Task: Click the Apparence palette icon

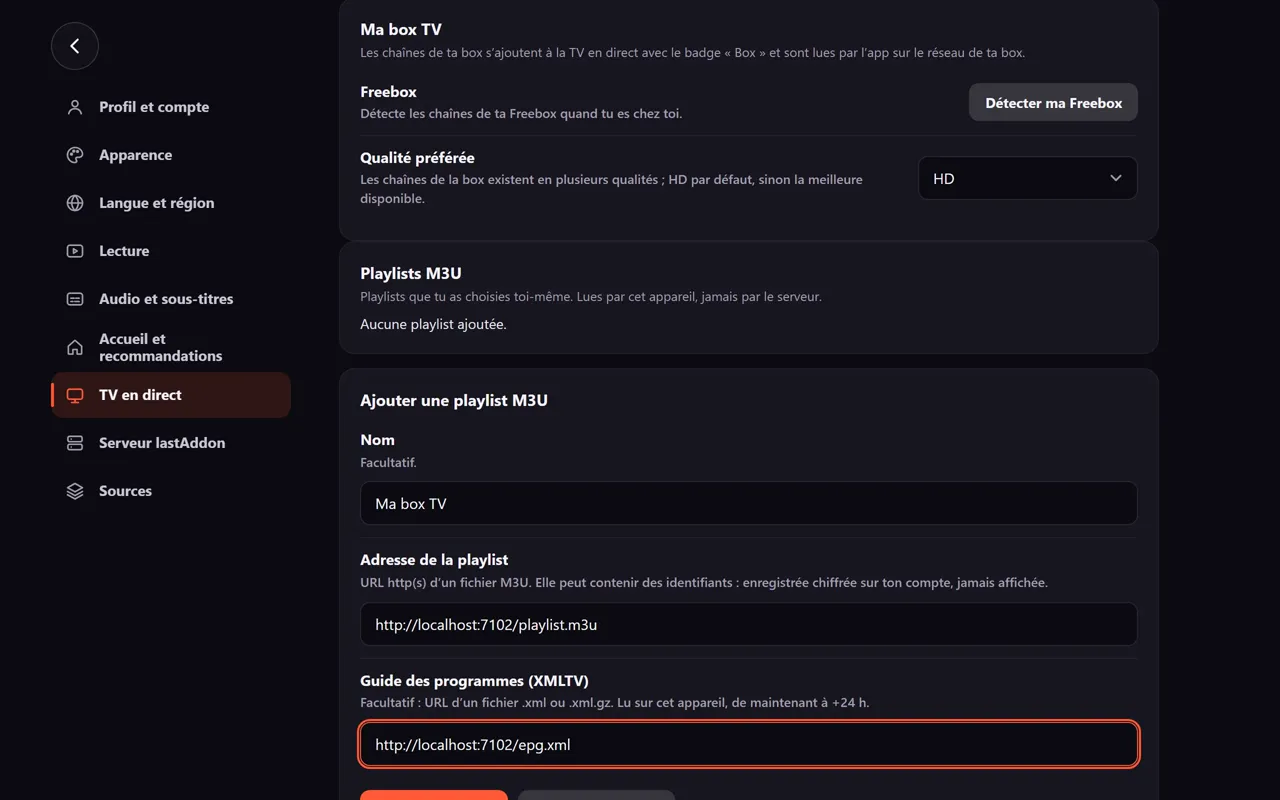Action: pos(75,155)
